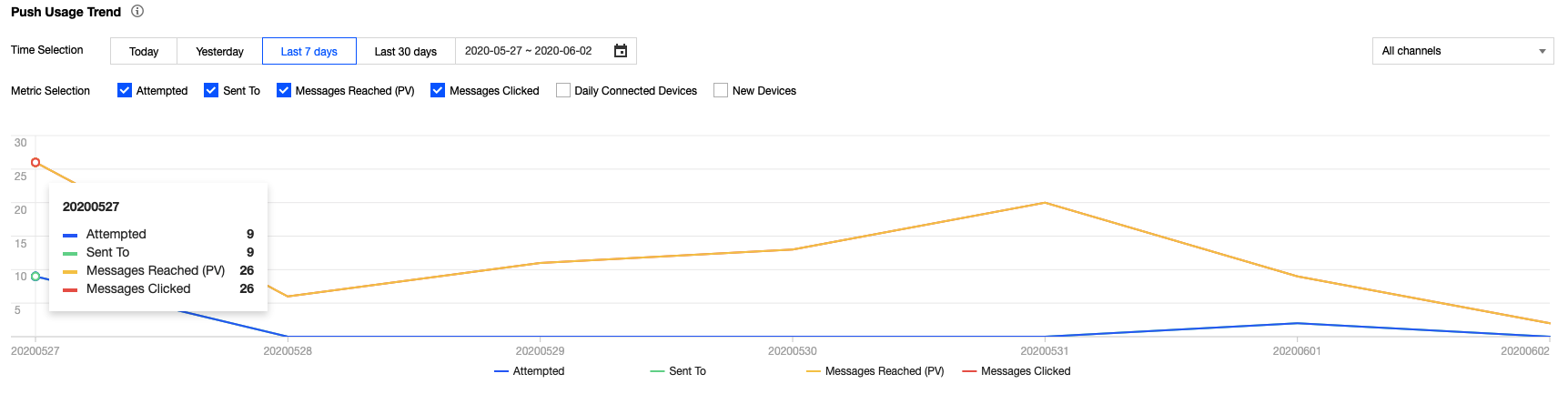Image resolution: width=1568 pixels, height=404 pixels.
Task: Toggle the Messages Clicked legend marker
Action: click(x=969, y=371)
